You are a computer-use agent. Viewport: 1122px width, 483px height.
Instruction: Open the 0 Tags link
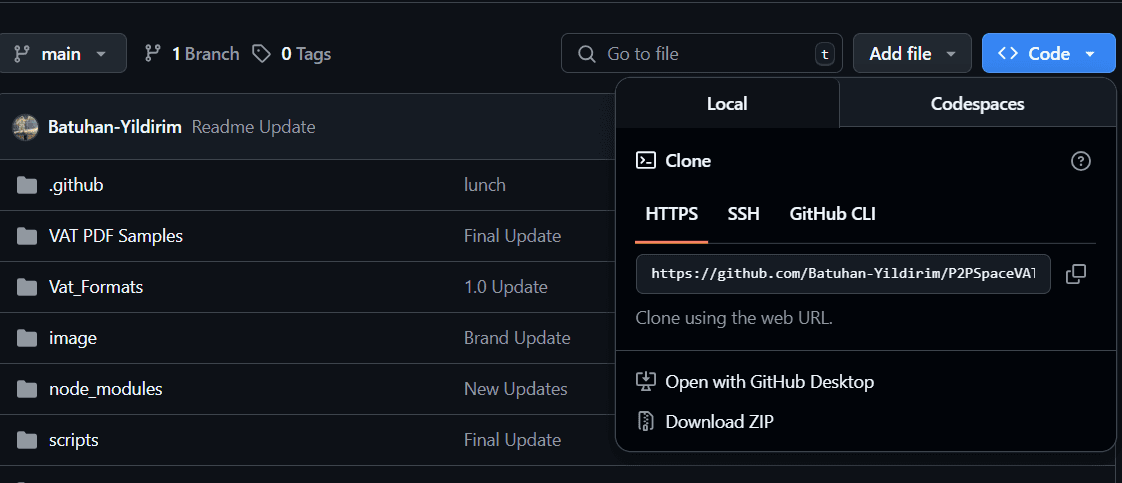click(292, 54)
